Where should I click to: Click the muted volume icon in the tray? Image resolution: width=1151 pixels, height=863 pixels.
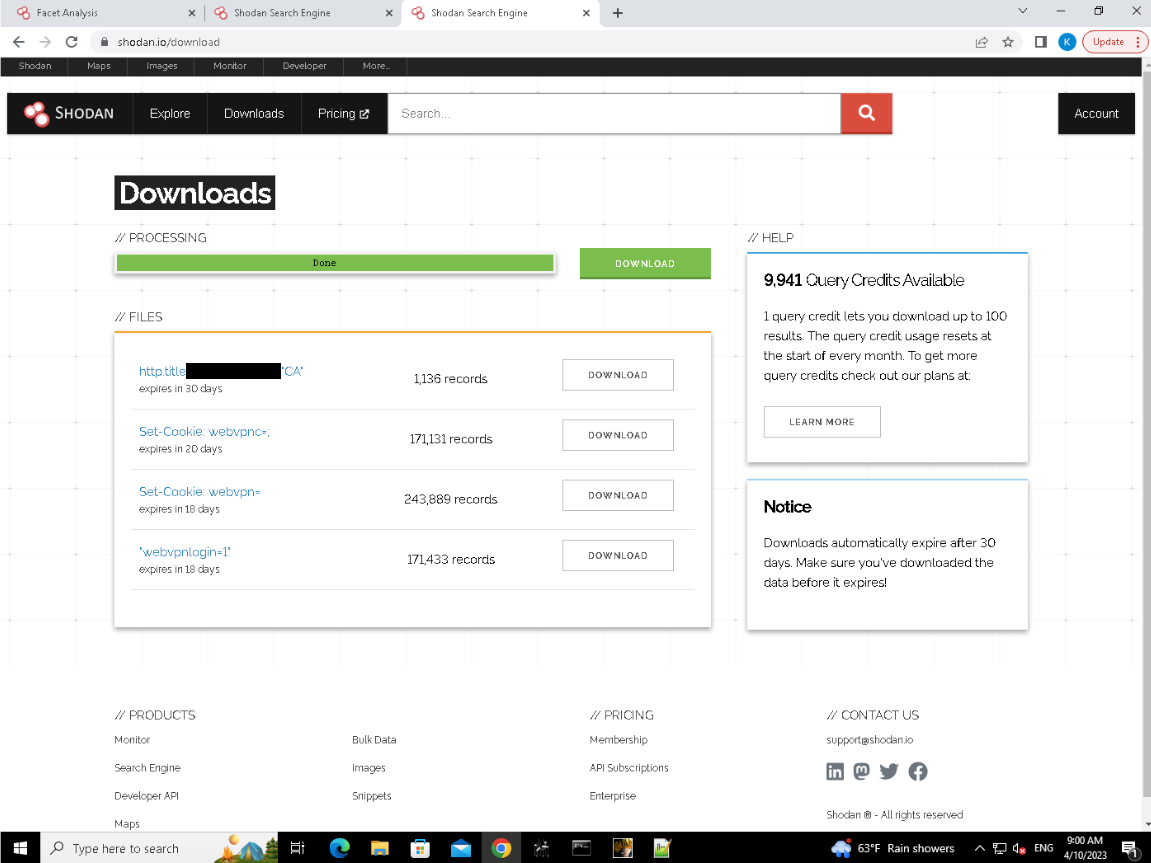pos(1019,848)
